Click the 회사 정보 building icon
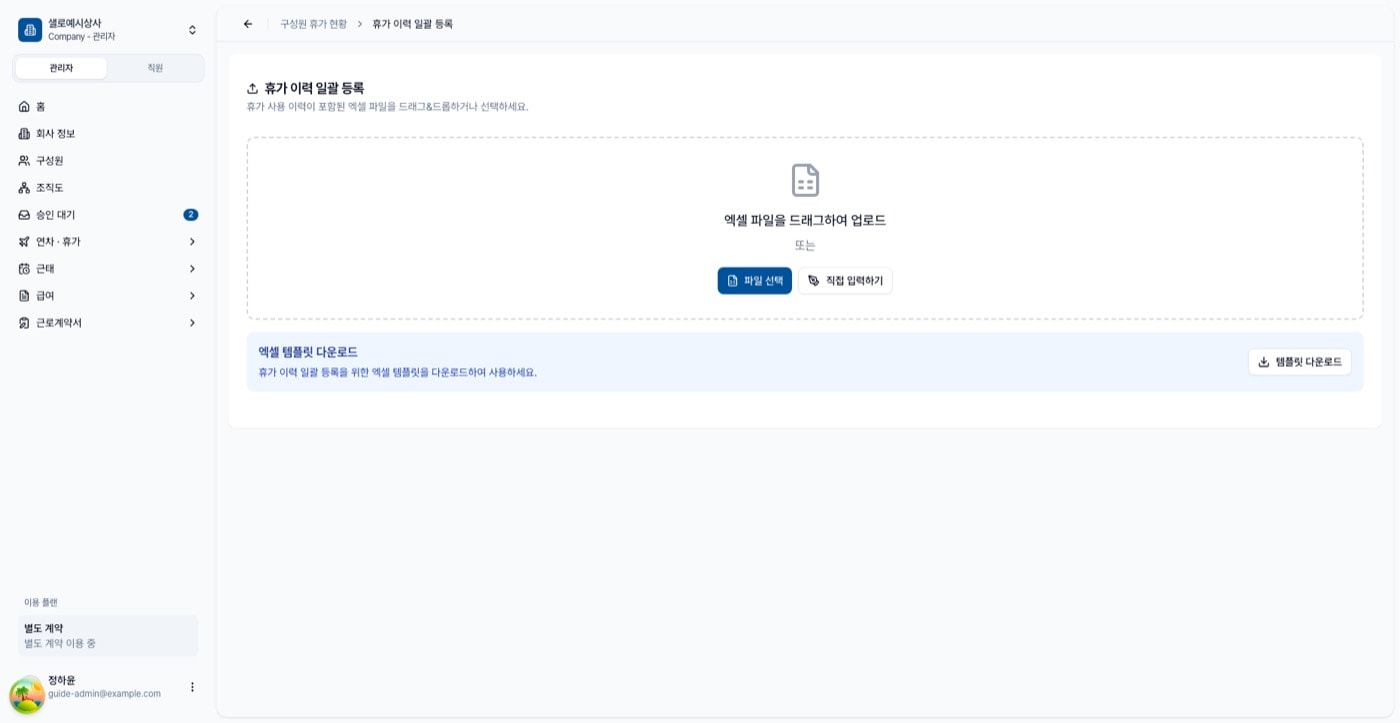The height and width of the screenshot is (723, 1400). coord(24,133)
